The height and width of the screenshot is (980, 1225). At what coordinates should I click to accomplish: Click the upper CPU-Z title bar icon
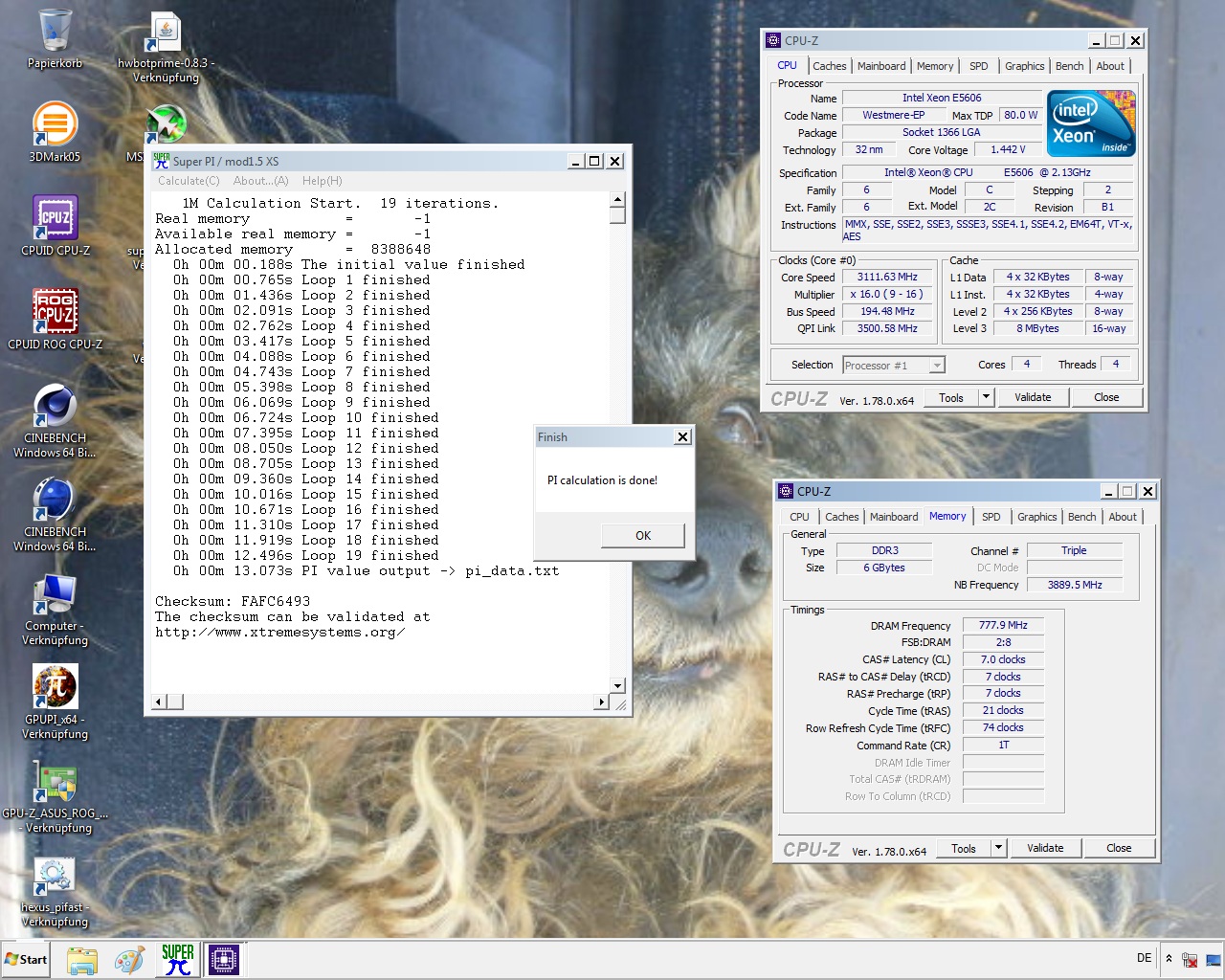pyautogui.click(x=773, y=40)
